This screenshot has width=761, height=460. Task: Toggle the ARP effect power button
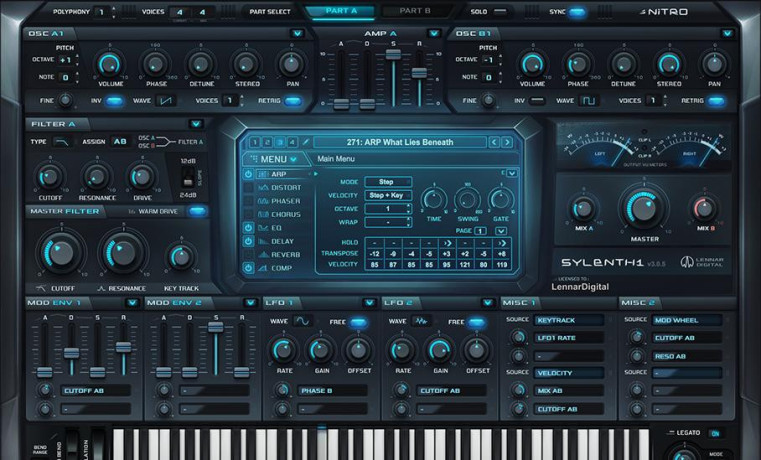click(248, 174)
